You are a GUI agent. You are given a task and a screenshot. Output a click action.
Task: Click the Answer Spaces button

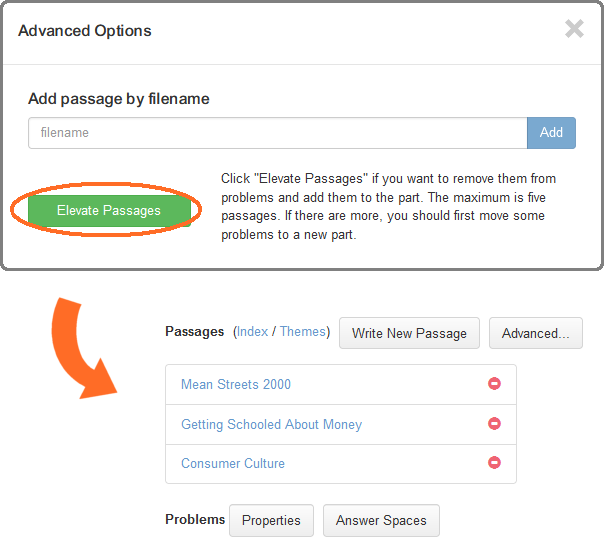(381, 520)
